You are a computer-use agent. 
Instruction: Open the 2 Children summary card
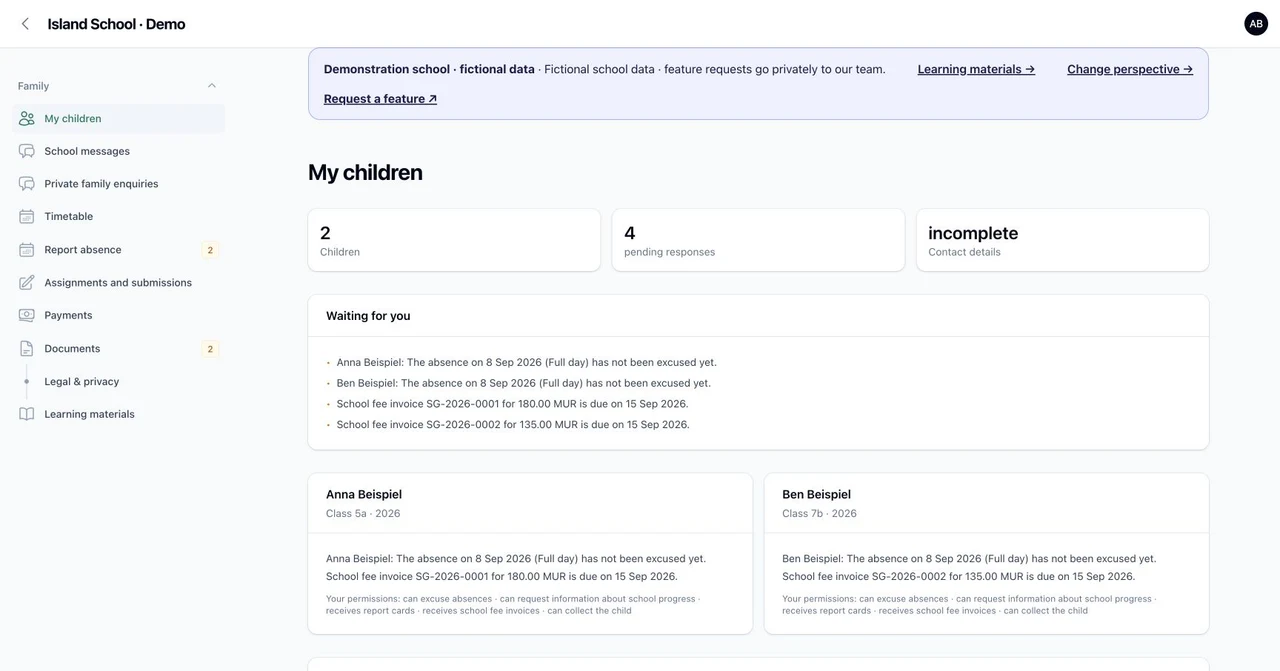454,240
